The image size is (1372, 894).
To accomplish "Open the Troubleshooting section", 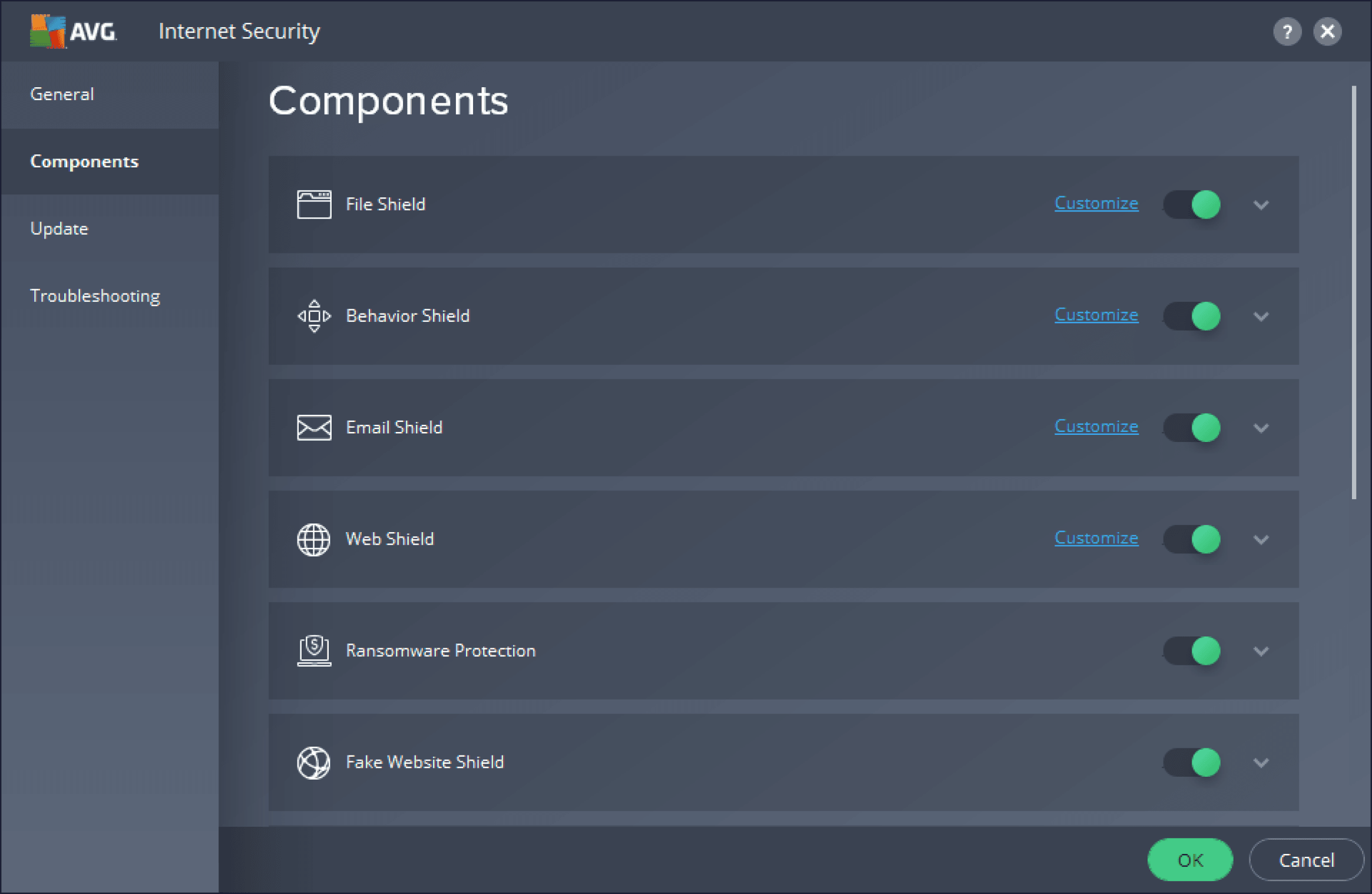I will [95, 296].
